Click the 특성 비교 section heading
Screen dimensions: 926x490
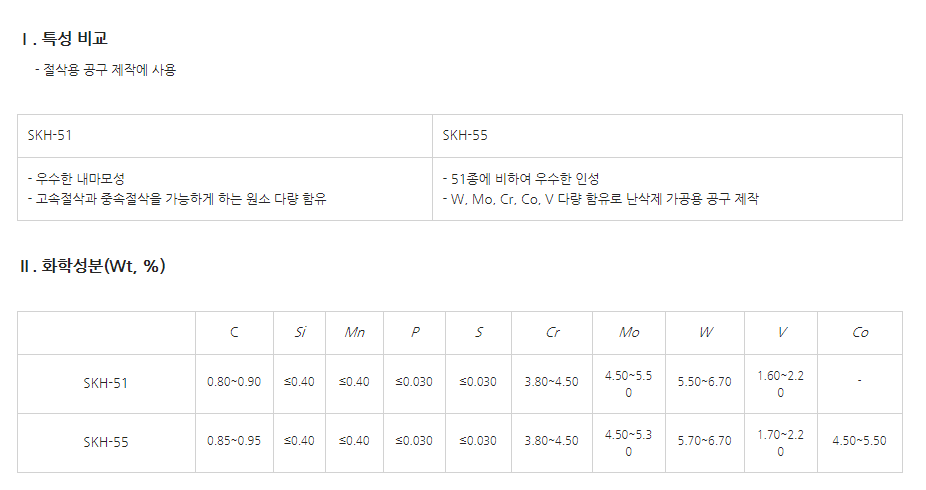64,39
